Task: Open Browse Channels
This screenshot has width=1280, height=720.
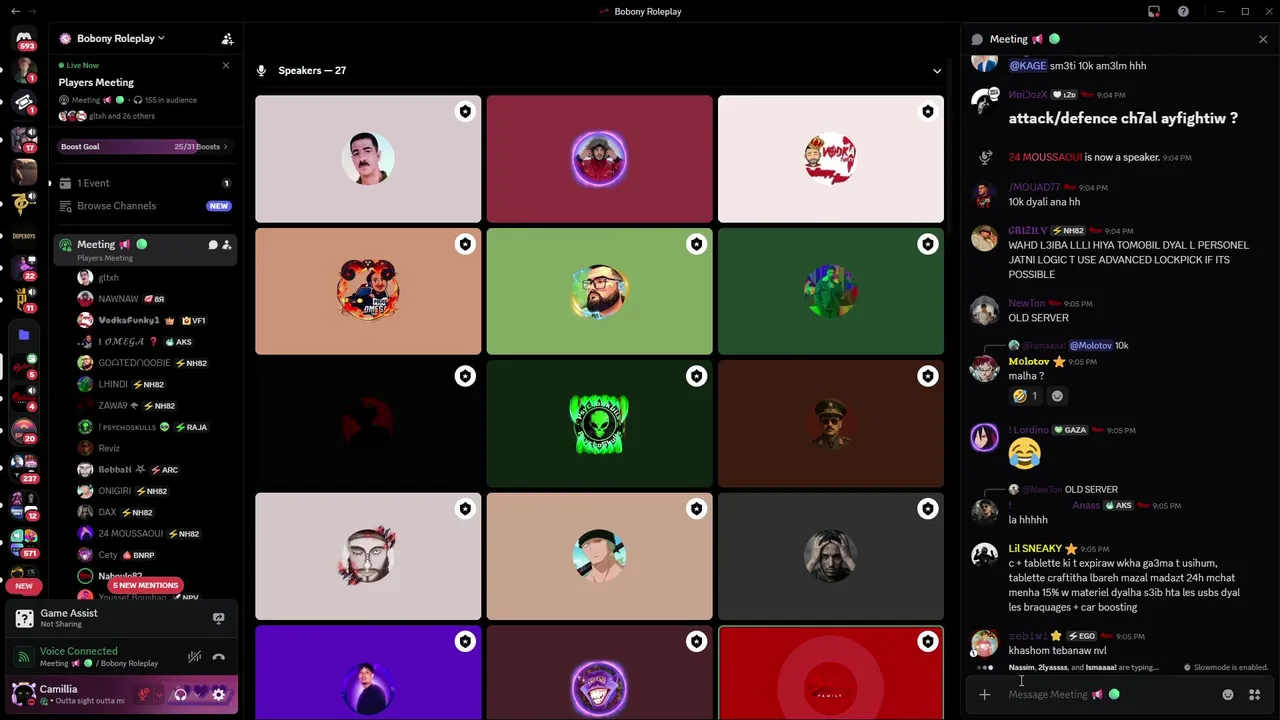Action: 144,206
